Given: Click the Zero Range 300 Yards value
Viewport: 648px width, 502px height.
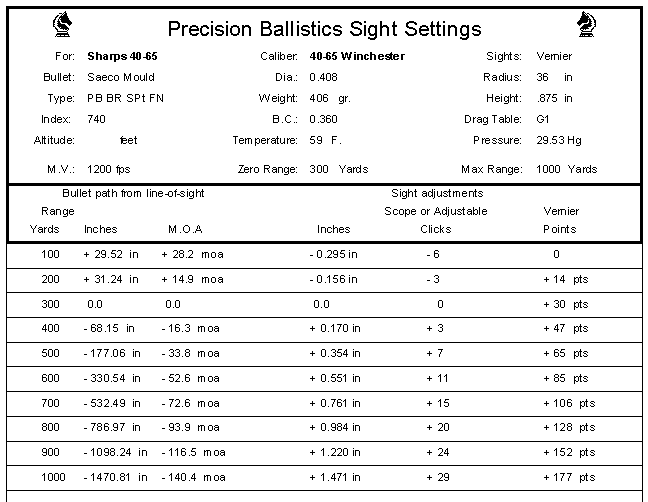Looking at the screenshot, I should [x=339, y=170].
